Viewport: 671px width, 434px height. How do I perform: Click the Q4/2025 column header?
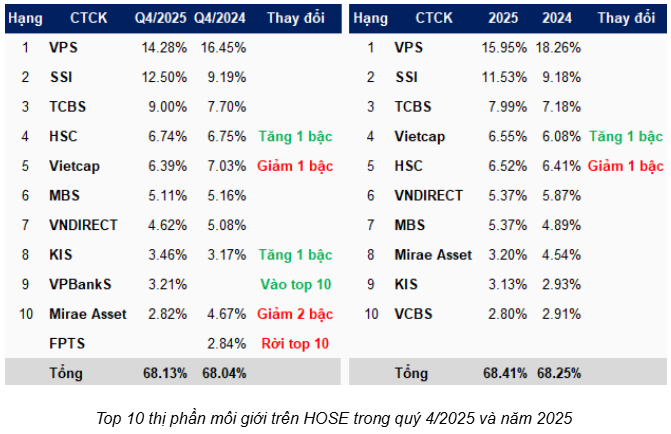coord(159,18)
